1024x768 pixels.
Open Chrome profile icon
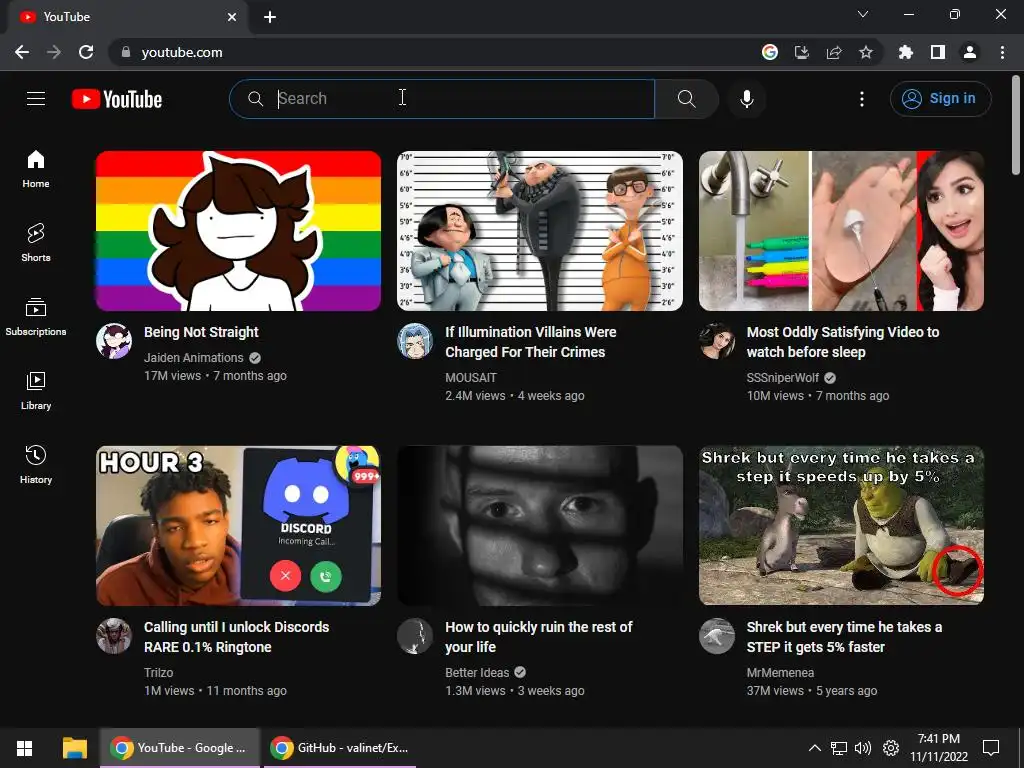970,52
